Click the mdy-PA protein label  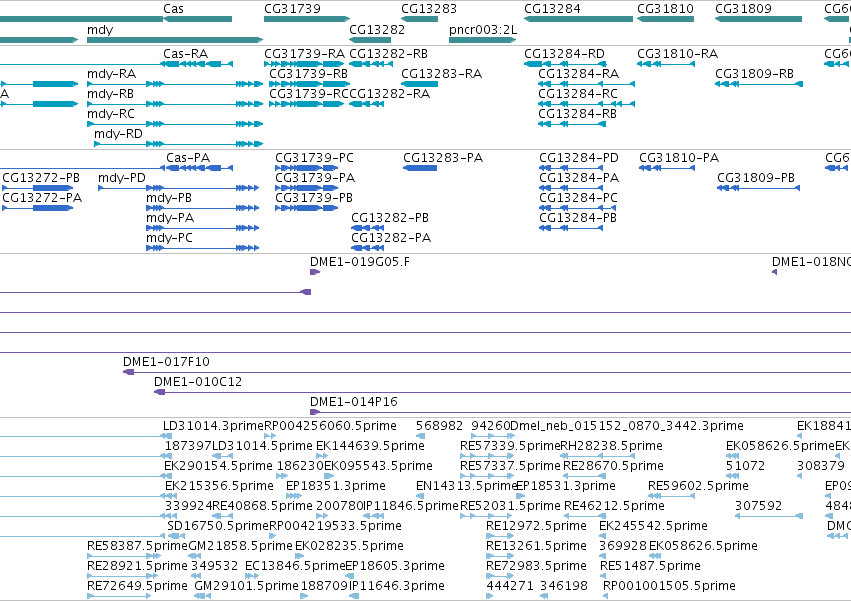tap(170, 218)
